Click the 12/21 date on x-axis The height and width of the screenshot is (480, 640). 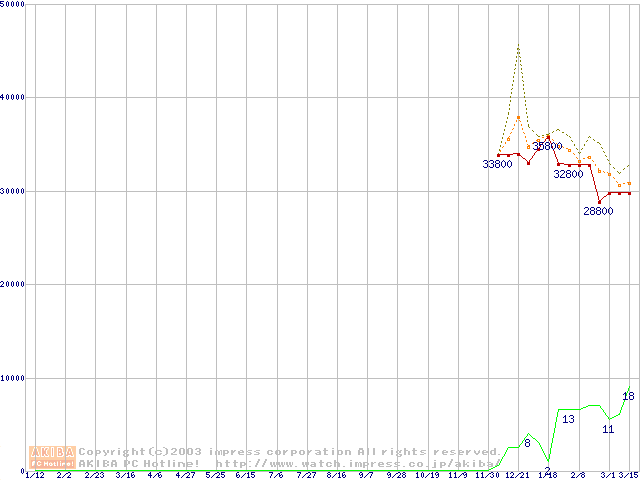click(x=517, y=476)
